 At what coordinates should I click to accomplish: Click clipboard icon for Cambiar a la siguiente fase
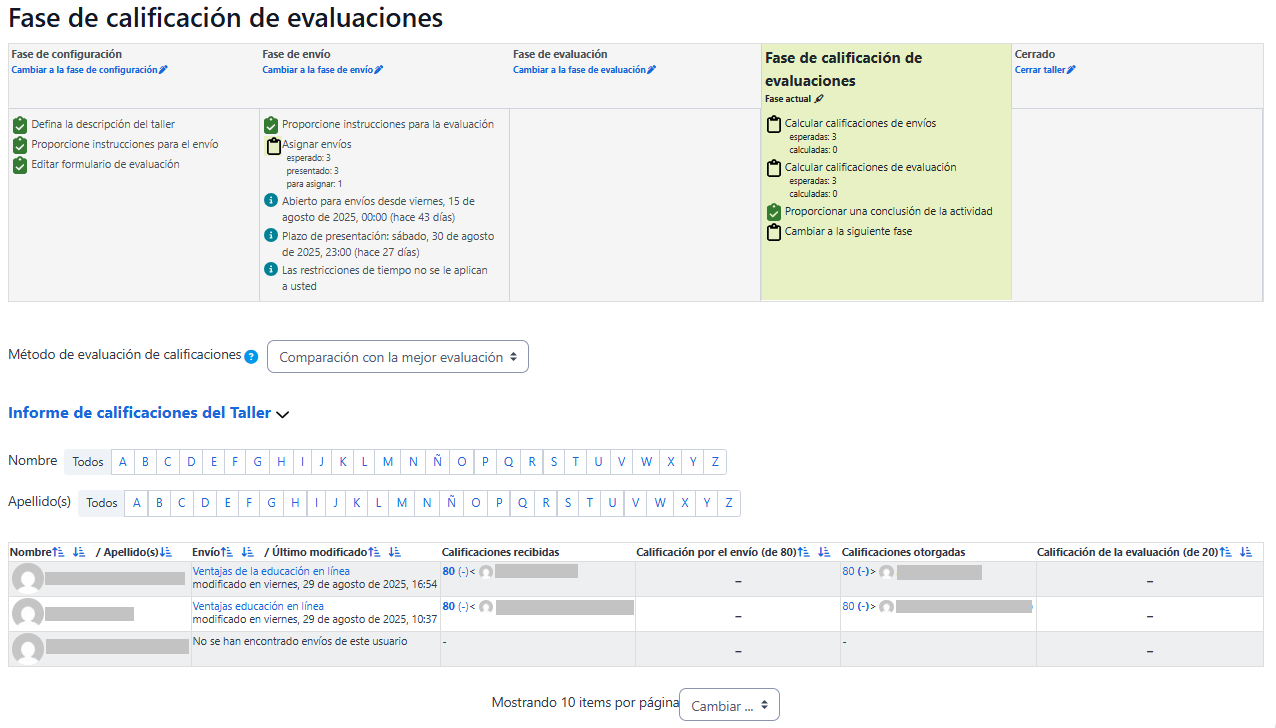coord(773,232)
